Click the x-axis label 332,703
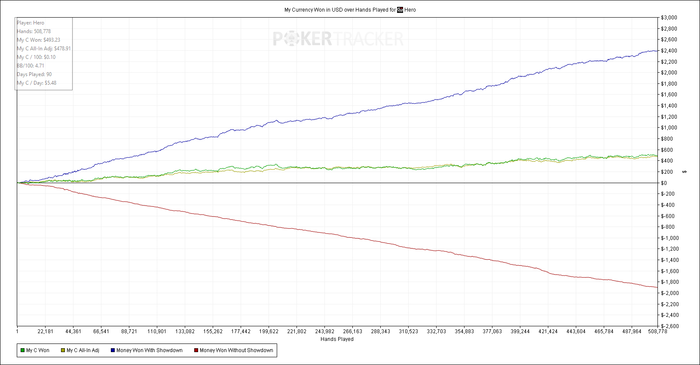The height and width of the screenshot is (365, 700). pyautogui.click(x=436, y=332)
